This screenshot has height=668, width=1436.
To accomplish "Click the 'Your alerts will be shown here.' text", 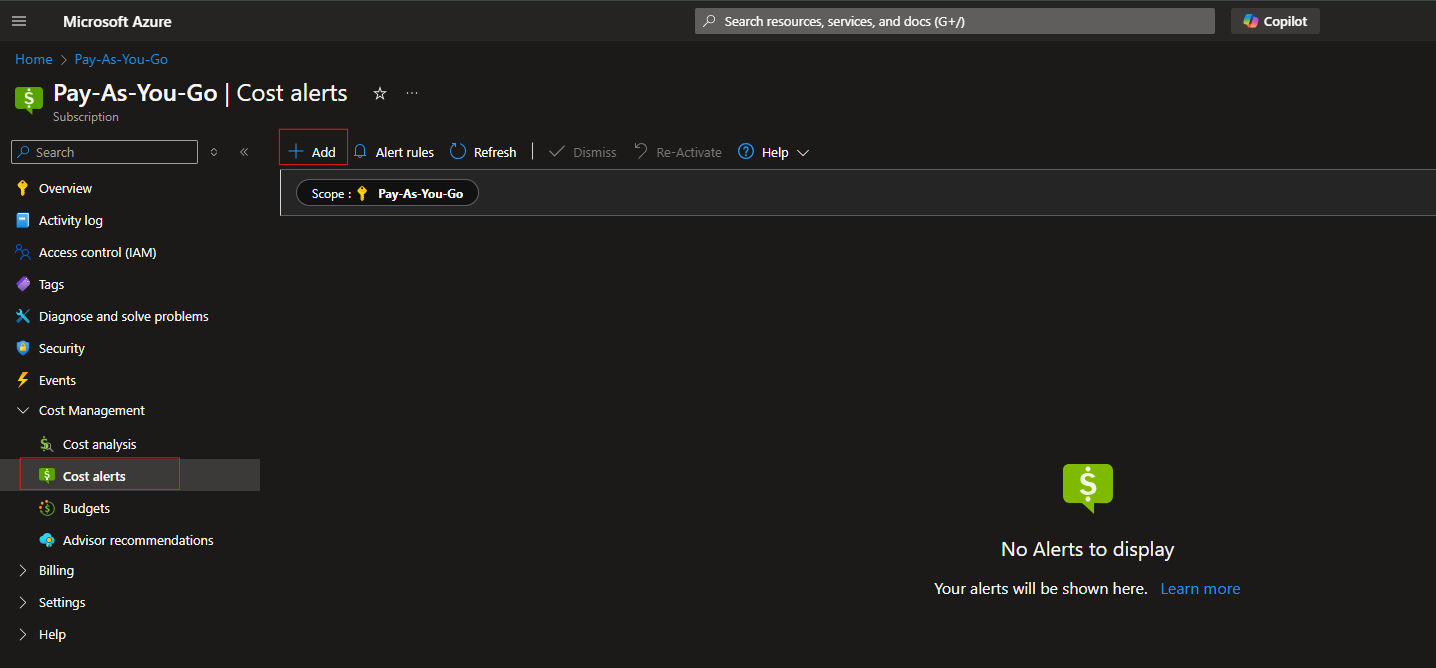I will [1041, 589].
